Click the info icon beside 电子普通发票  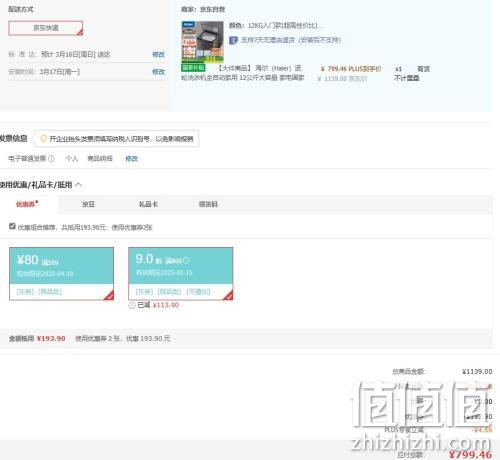point(51,159)
